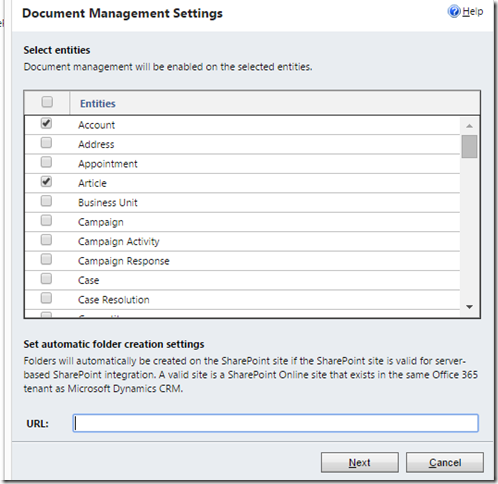Select the Campaign row label
This screenshot has height=484, width=498.
coord(101,222)
